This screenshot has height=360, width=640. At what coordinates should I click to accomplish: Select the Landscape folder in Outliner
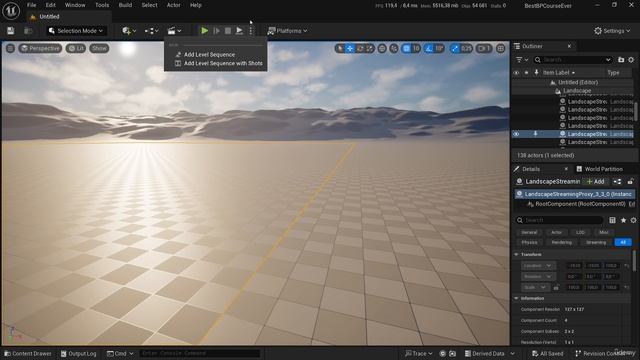(x=577, y=91)
